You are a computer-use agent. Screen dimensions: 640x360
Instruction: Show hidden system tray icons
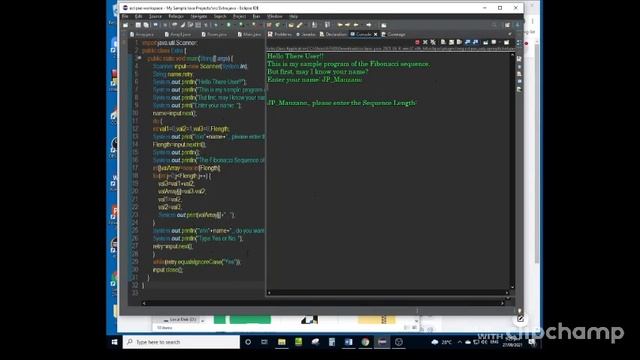(x=460, y=342)
